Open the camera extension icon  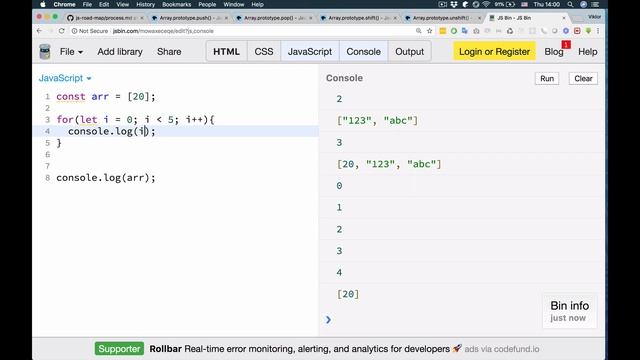(476, 31)
